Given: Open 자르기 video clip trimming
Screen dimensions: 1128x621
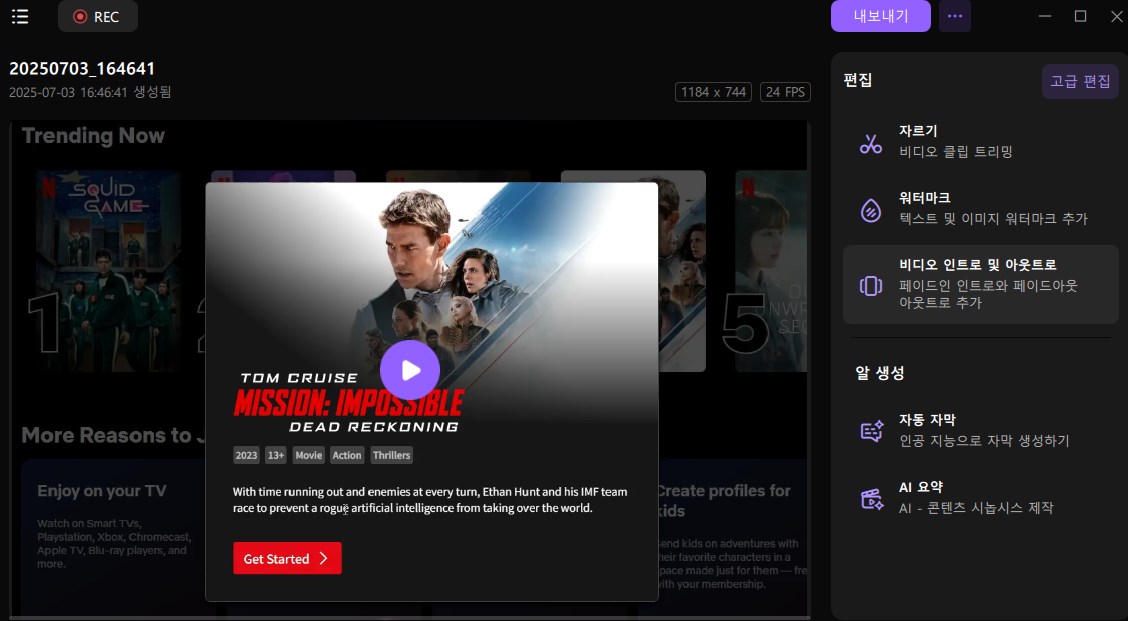Looking at the screenshot, I should click(x=981, y=141).
